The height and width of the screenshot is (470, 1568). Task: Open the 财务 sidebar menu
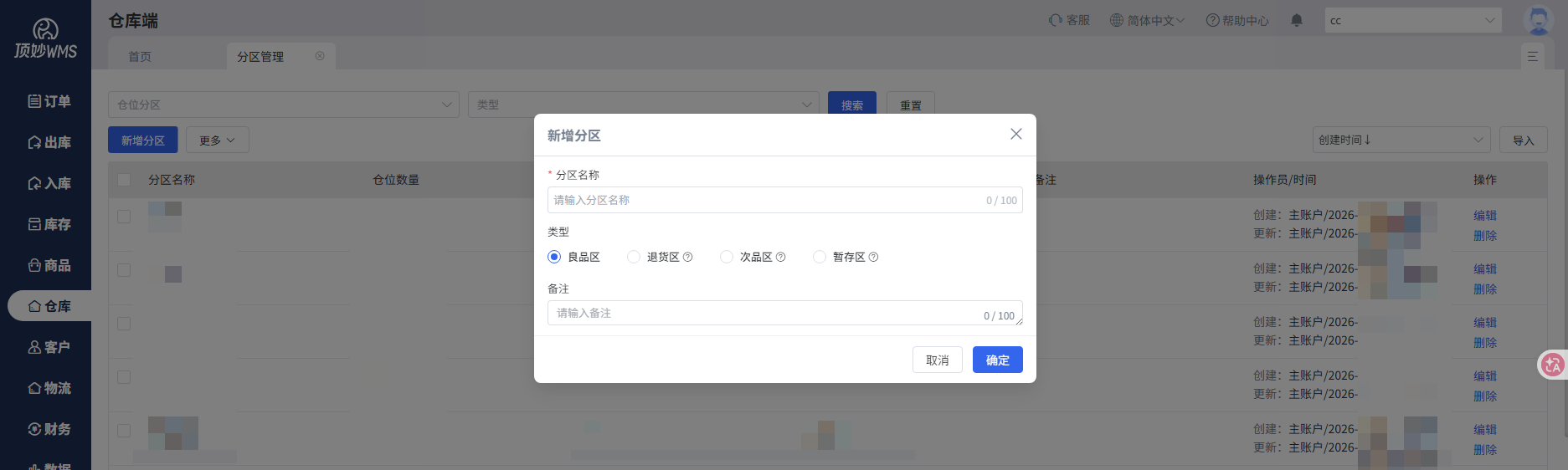(x=49, y=429)
